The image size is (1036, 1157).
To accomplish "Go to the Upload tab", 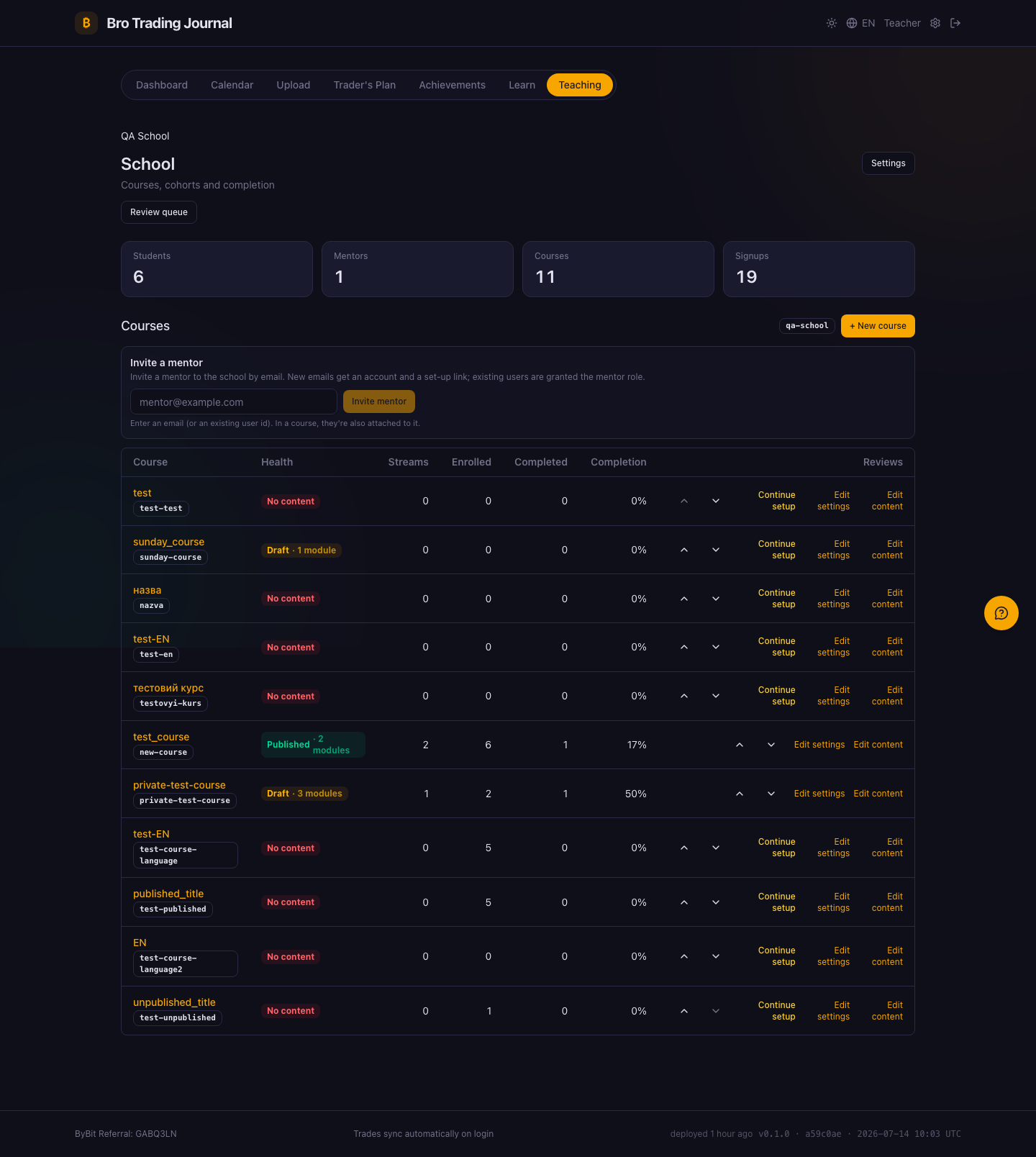I will click(x=294, y=85).
